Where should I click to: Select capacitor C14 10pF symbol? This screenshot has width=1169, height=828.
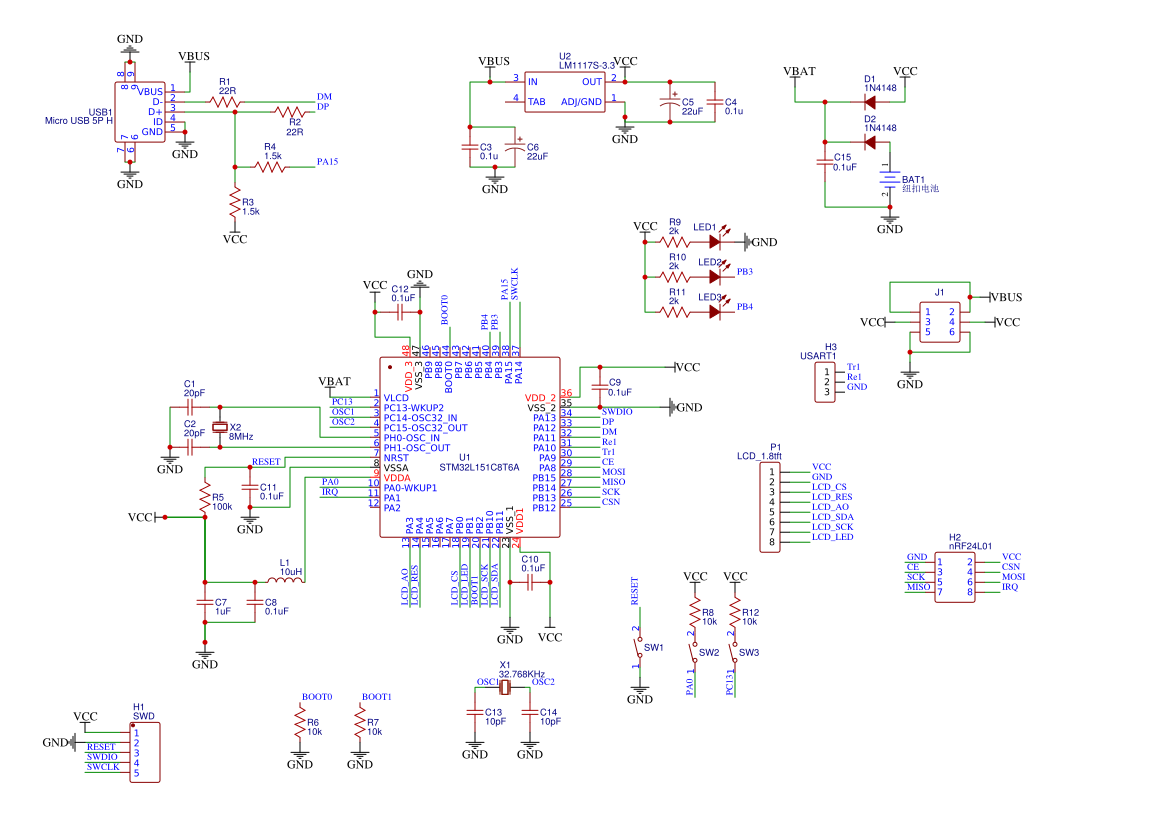click(x=530, y=712)
